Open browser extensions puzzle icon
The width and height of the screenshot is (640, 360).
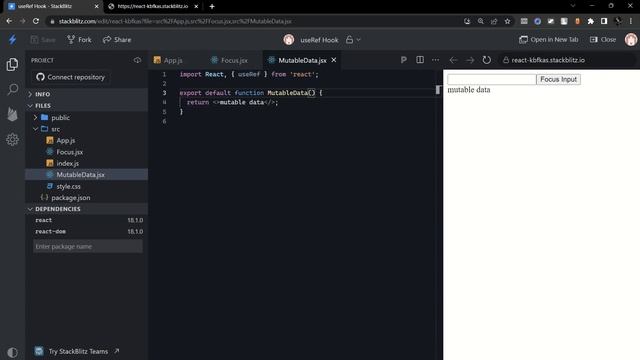[591, 21]
